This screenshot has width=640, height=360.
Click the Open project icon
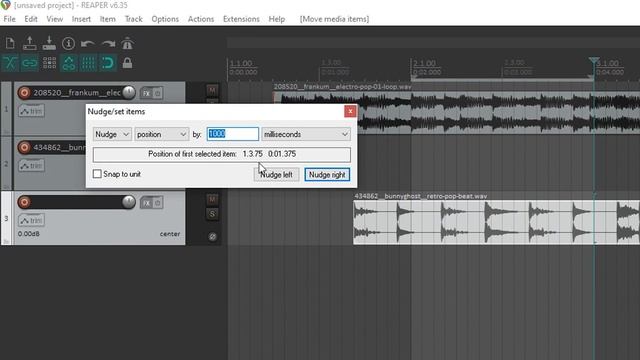(x=29, y=43)
